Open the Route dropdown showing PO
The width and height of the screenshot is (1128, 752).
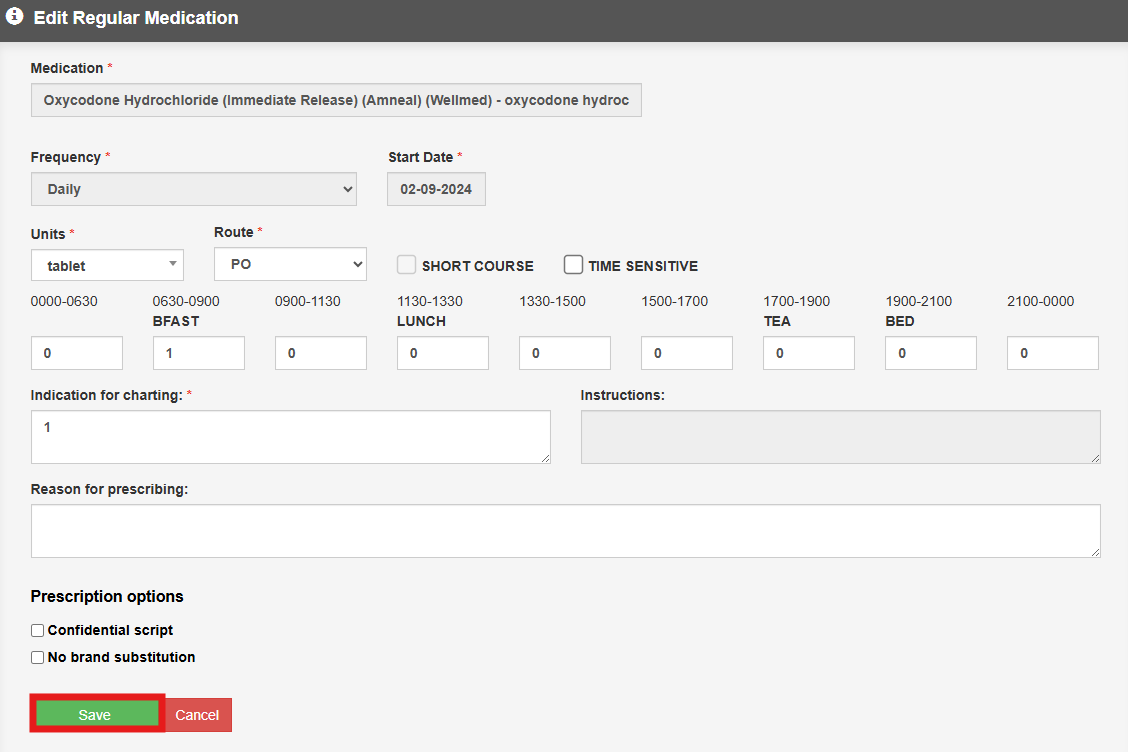(x=290, y=264)
